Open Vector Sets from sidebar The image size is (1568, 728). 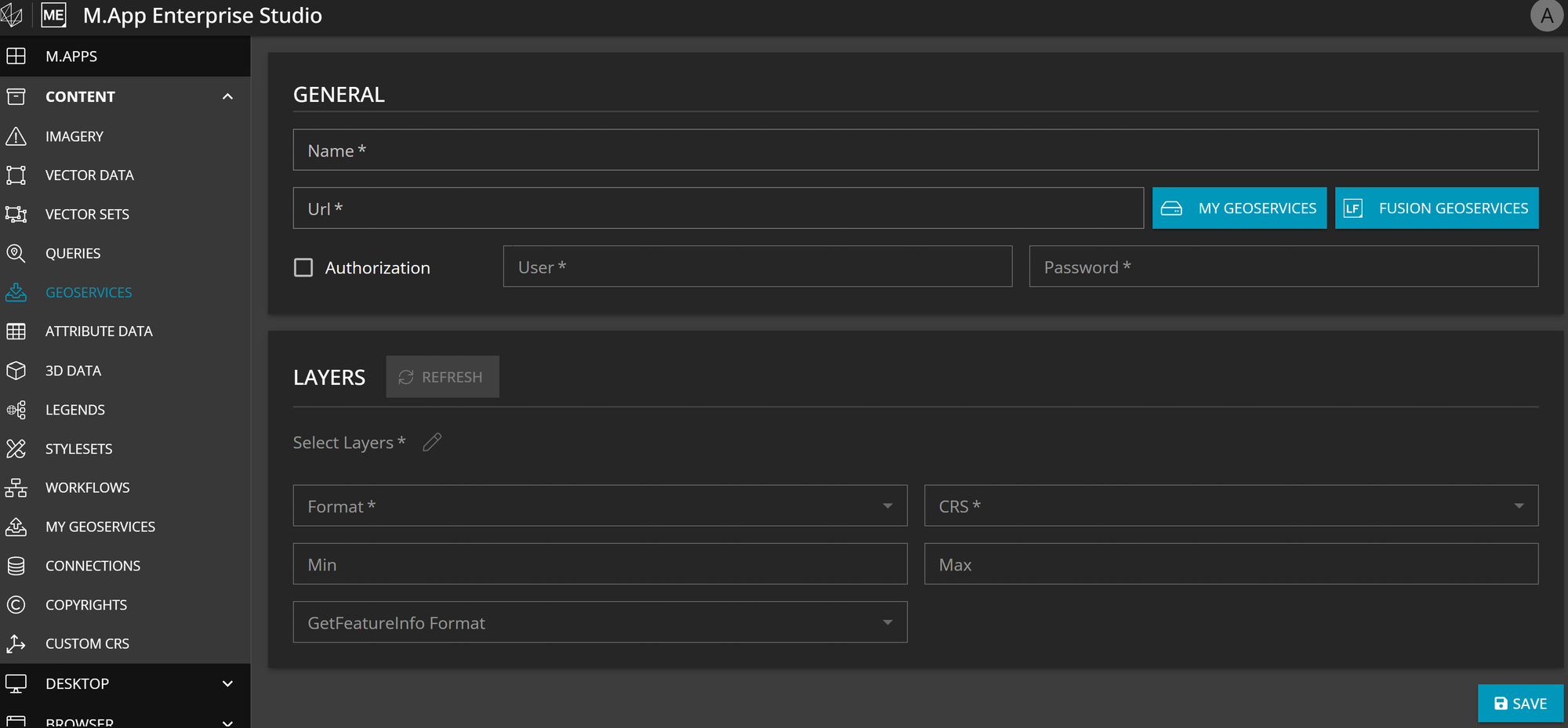(x=125, y=214)
